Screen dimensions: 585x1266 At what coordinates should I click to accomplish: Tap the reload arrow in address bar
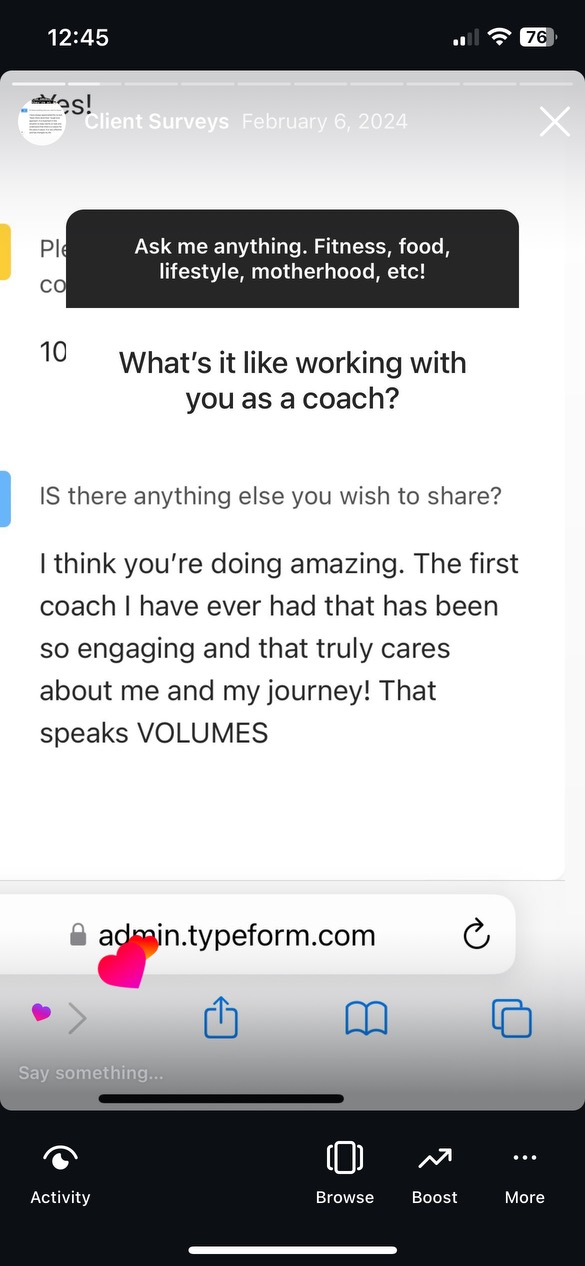[477, 934]
